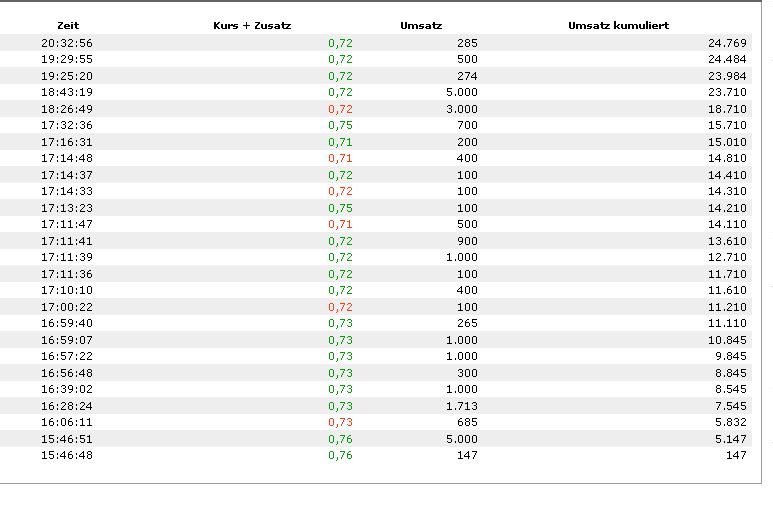Select the 3.000 Umsatz value

coord(462,109)
